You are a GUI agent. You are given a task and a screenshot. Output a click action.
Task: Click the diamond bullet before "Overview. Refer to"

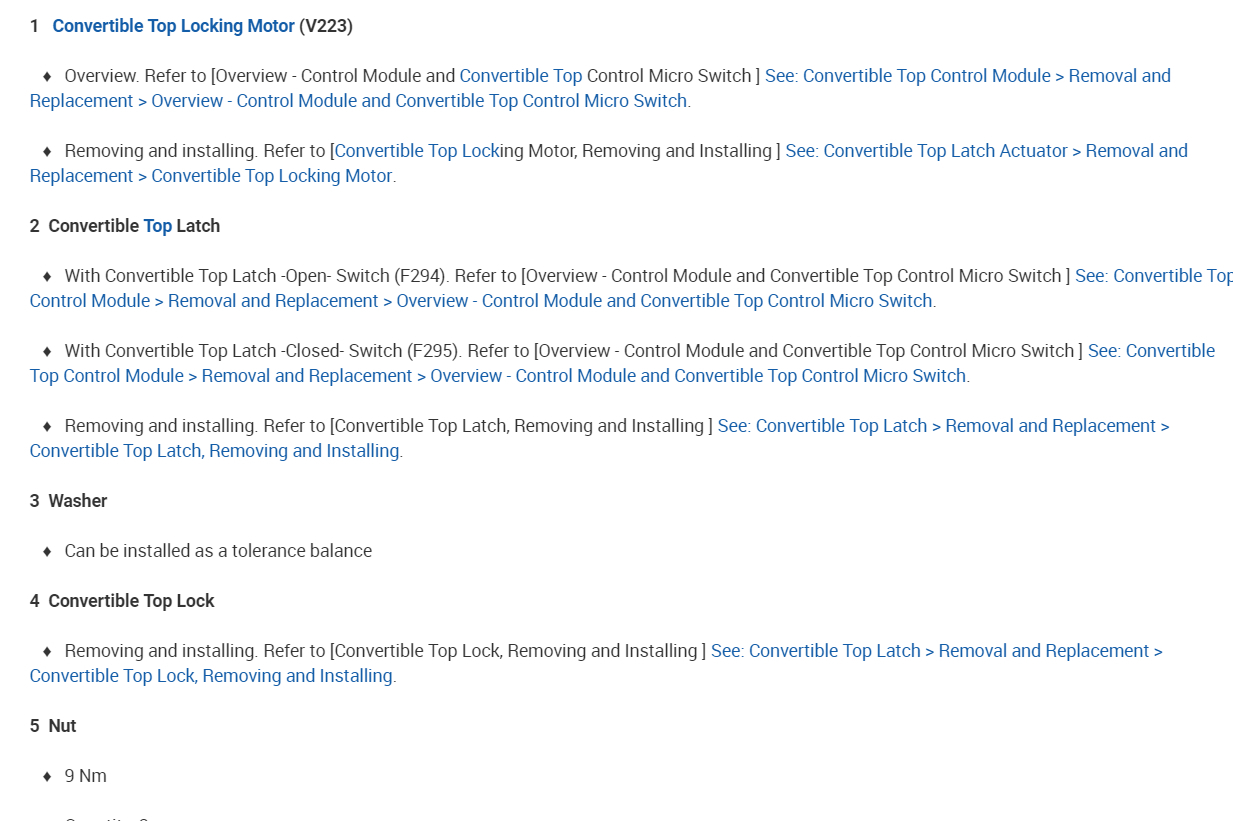pyautogui.click(x=46, y=76)
